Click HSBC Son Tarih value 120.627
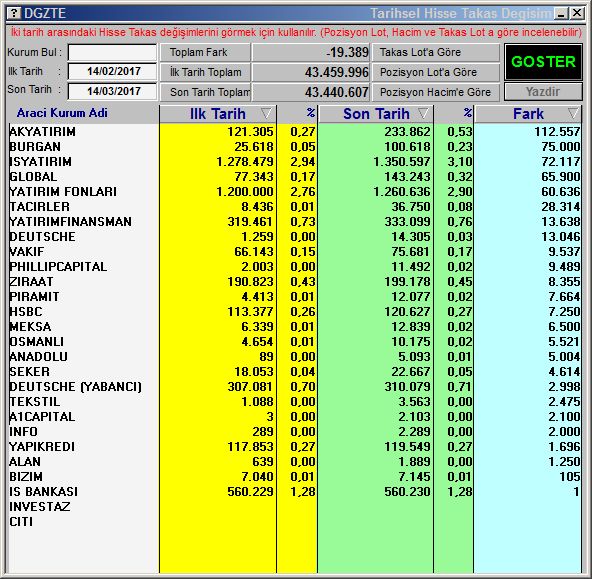 407,312
